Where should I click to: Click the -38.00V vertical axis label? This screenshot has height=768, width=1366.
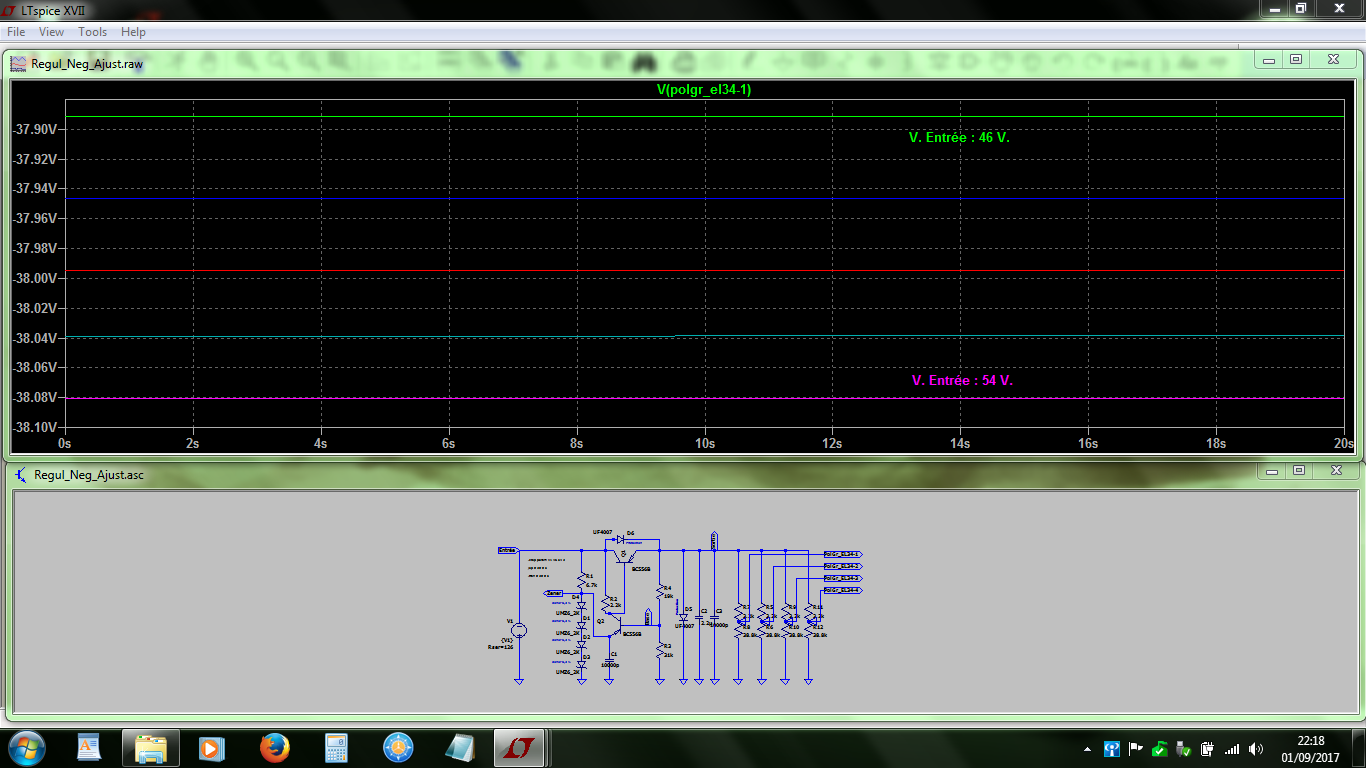35,278
